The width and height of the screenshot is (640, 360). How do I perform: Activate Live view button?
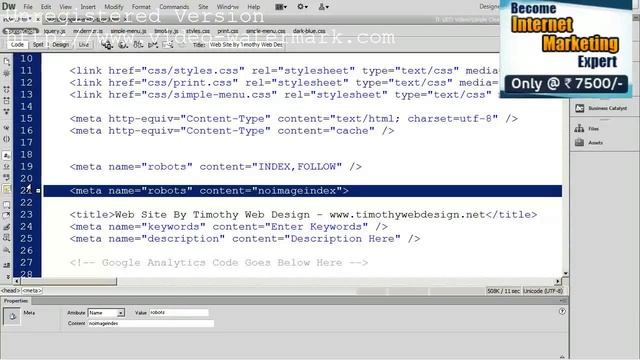point(83,44)
